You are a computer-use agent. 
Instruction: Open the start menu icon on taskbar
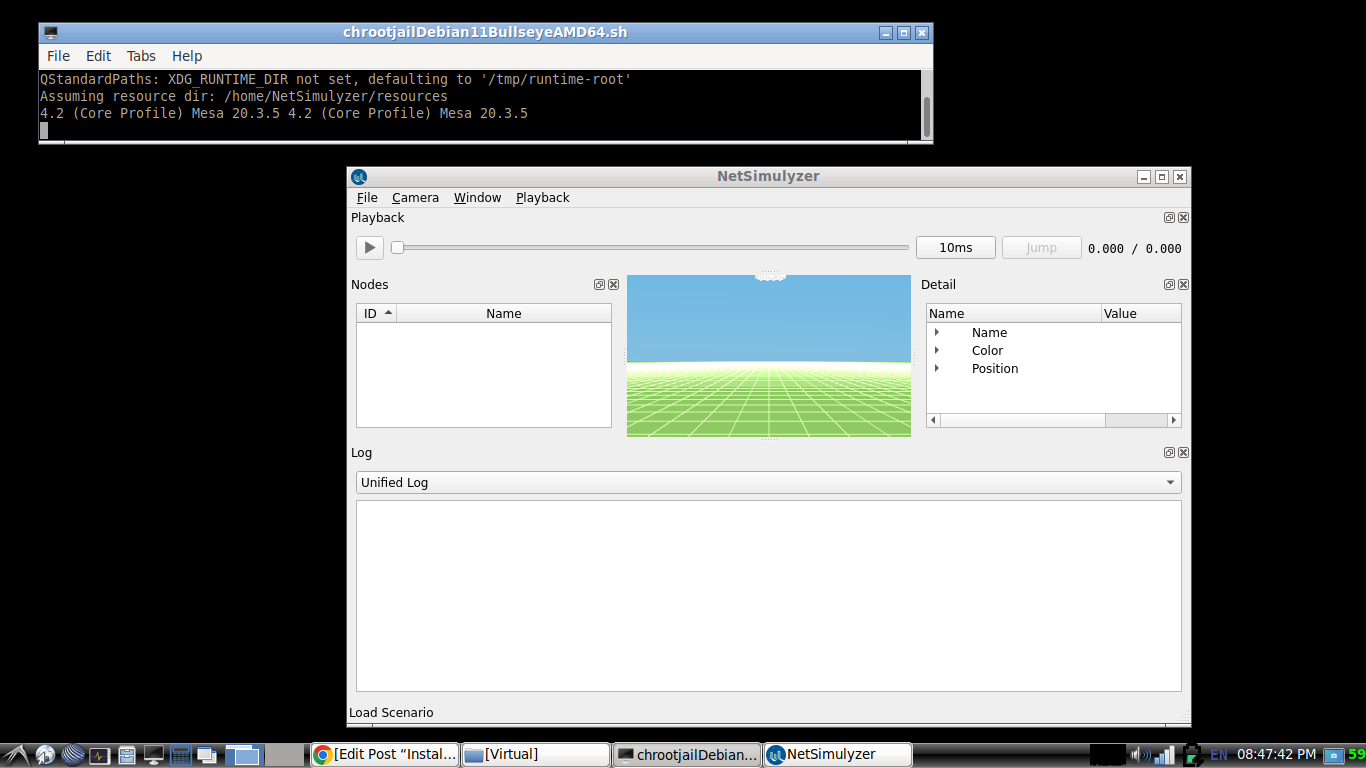click(x=17, y=755)
